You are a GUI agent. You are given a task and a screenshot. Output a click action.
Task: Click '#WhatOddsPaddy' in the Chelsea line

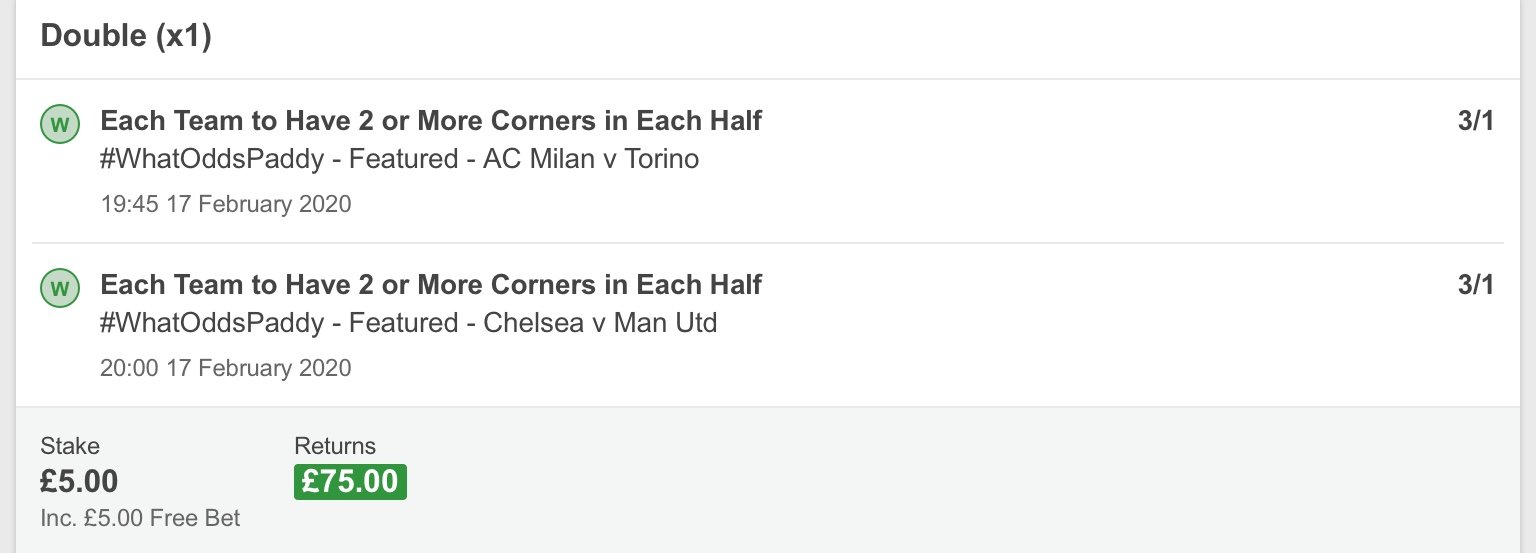tap(212, 323)
